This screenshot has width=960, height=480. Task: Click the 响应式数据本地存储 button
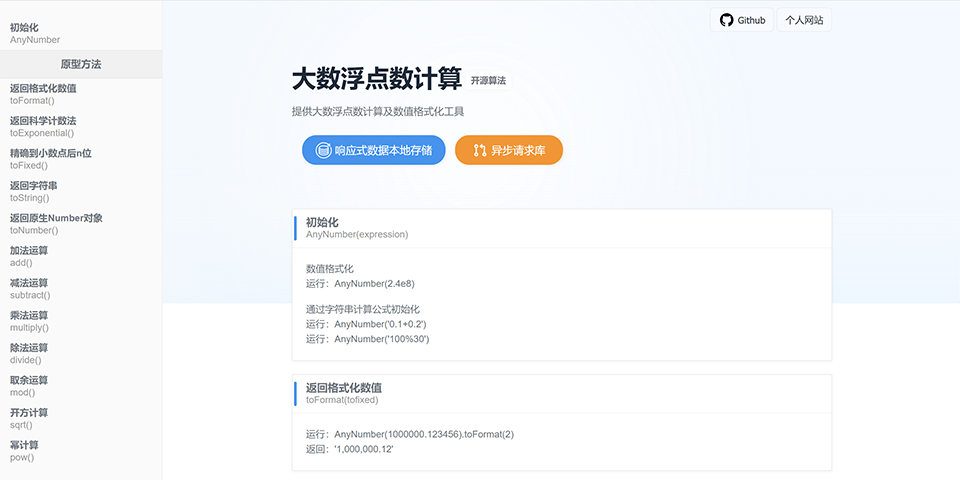click(373, 151)
